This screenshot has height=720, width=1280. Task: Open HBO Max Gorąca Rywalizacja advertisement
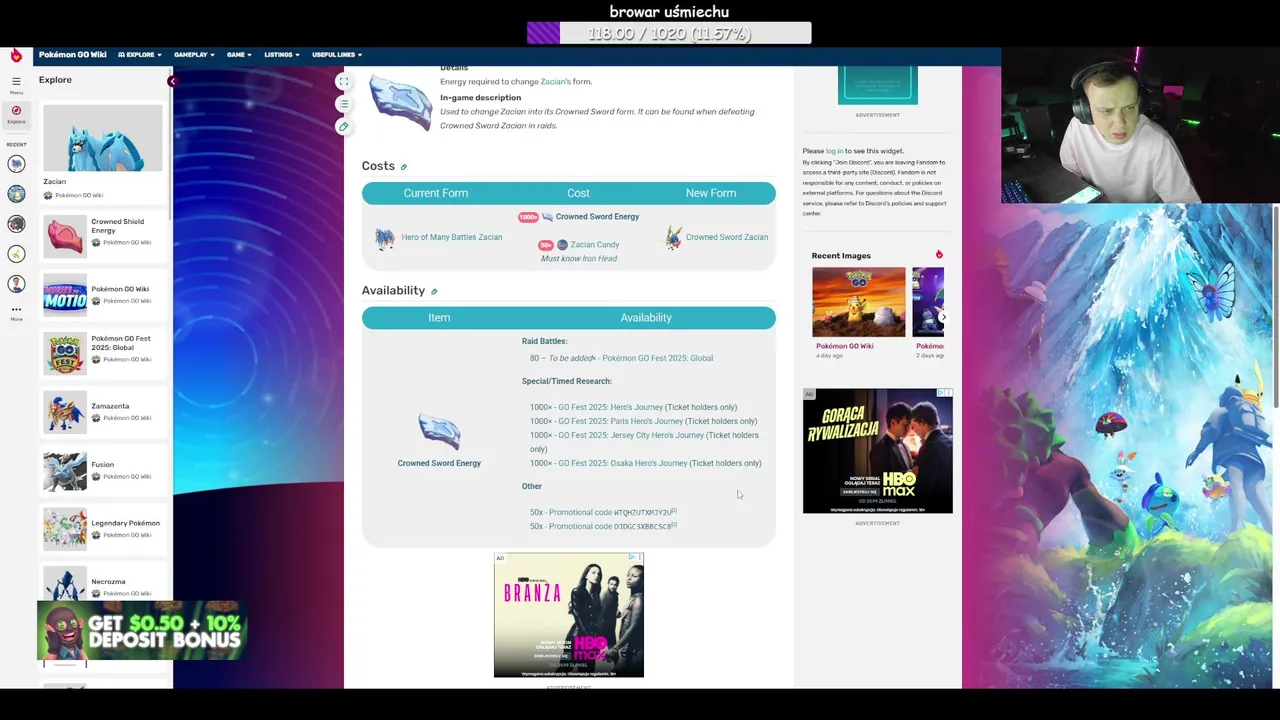(877, 451)
